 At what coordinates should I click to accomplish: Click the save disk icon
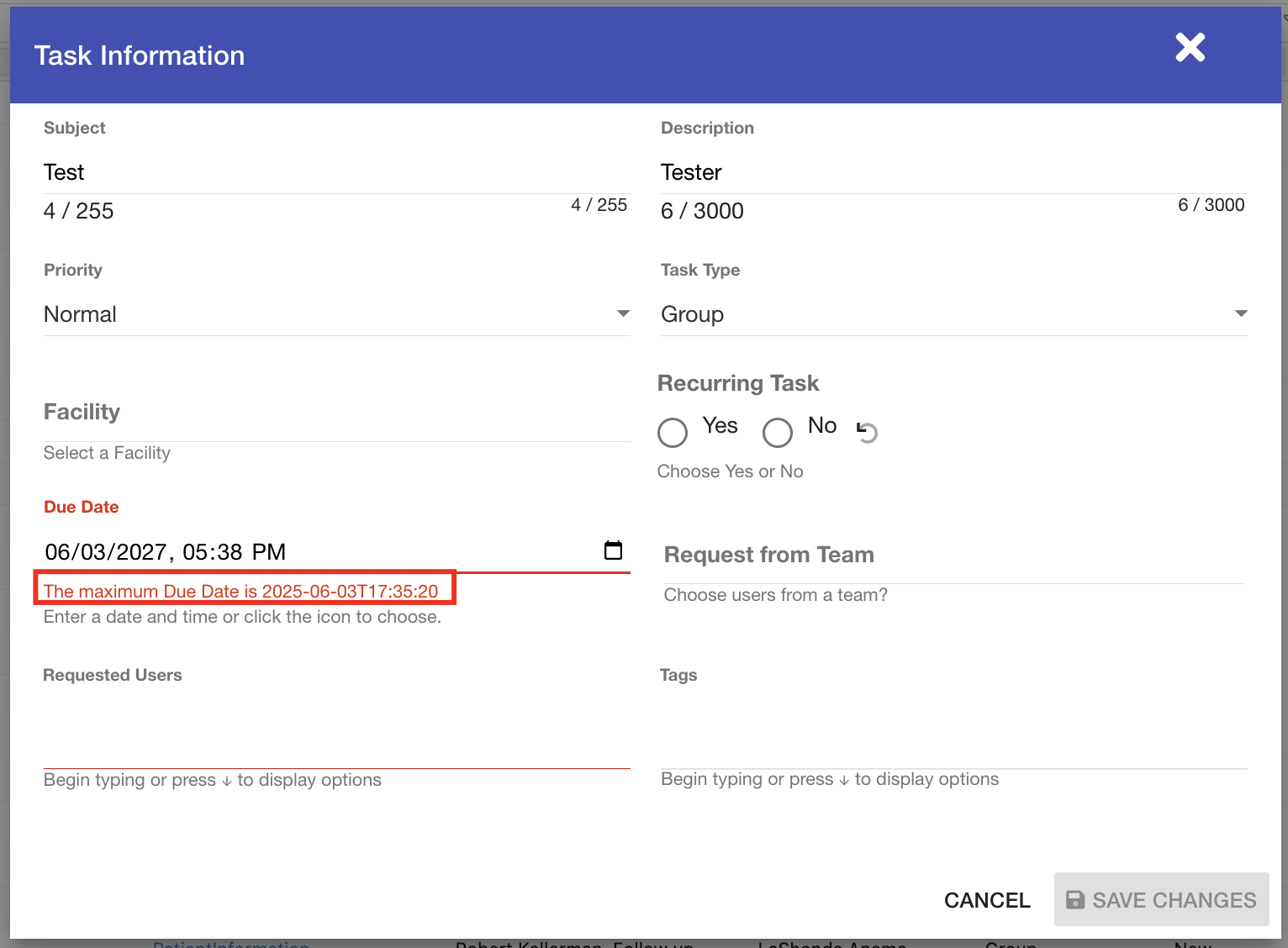click(x=1074, y=900)
